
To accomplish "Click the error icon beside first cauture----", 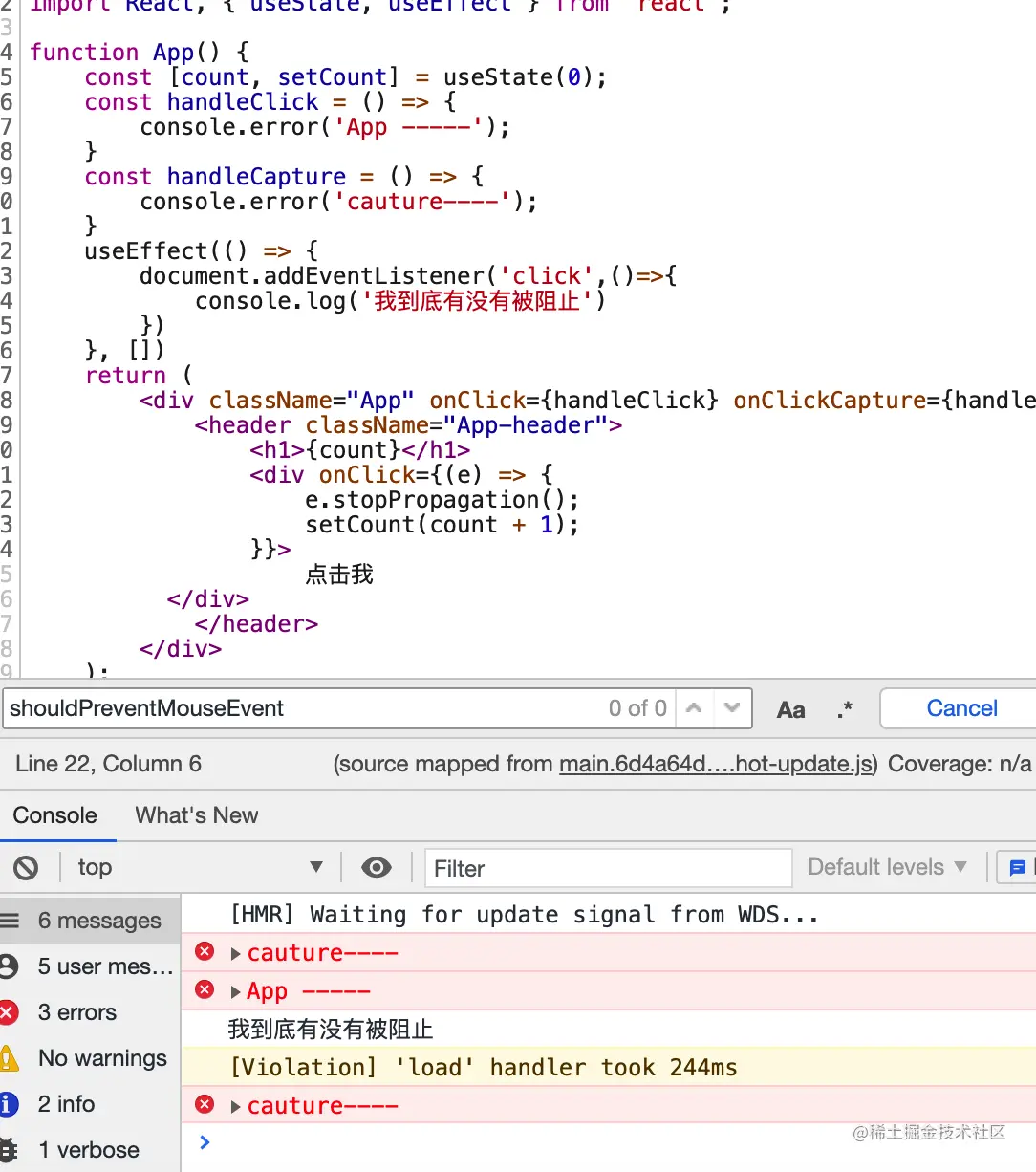I will 205,951.
